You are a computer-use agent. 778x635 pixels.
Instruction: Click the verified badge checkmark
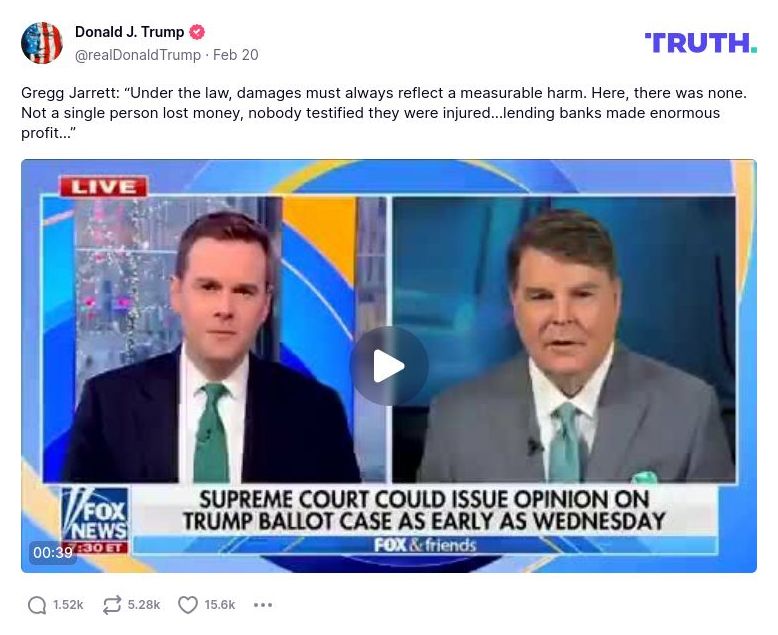pos(197,32)
